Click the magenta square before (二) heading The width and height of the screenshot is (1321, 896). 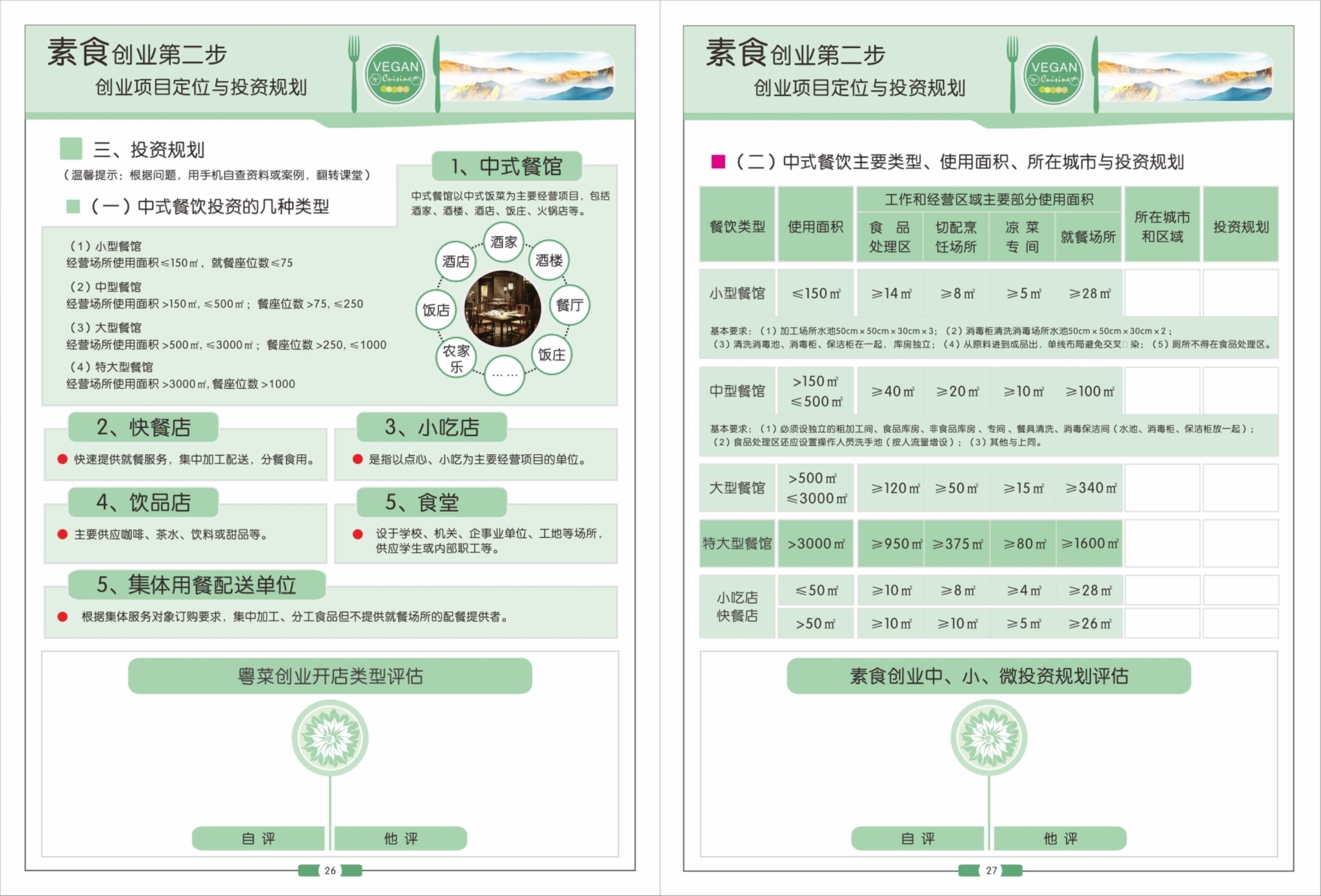tap(718, 162)
